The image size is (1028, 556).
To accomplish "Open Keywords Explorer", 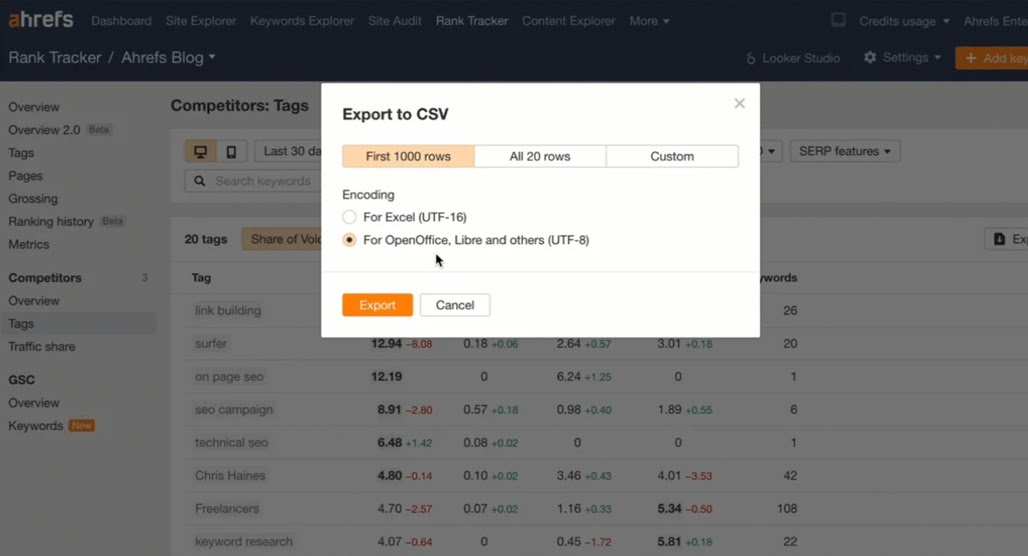I will [302, 21].
